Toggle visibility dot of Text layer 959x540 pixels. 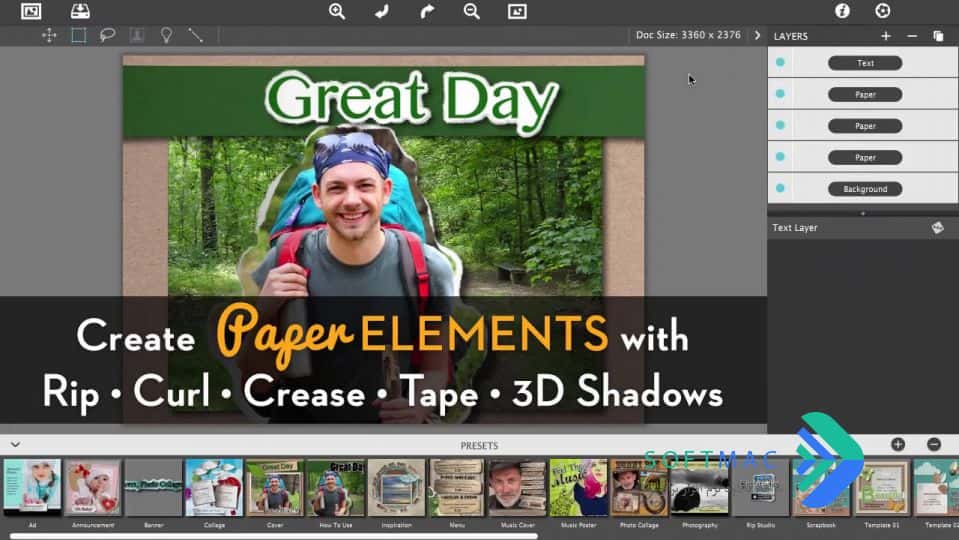click(x=780, y=62)
